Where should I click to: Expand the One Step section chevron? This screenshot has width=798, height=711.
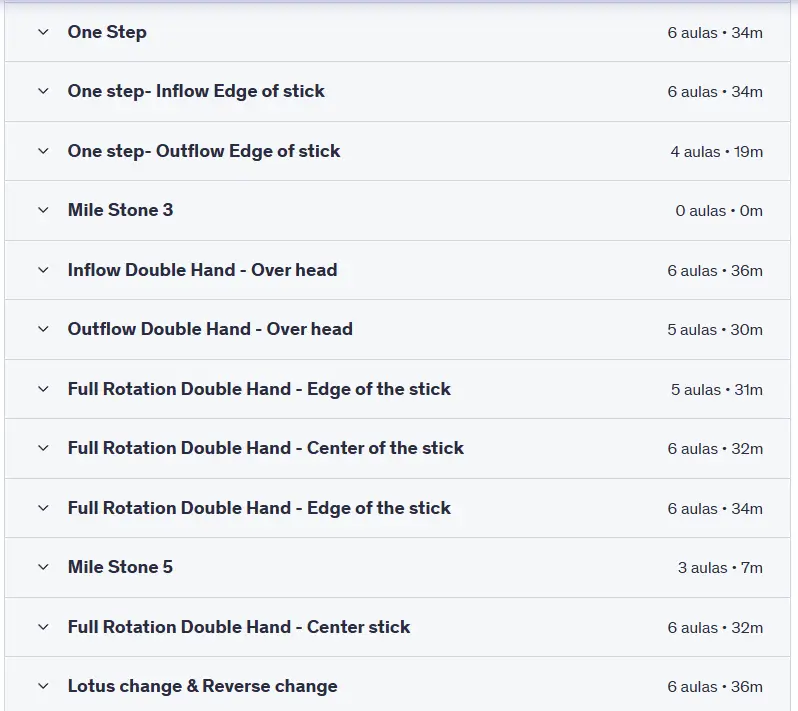(x=43, y=32)
